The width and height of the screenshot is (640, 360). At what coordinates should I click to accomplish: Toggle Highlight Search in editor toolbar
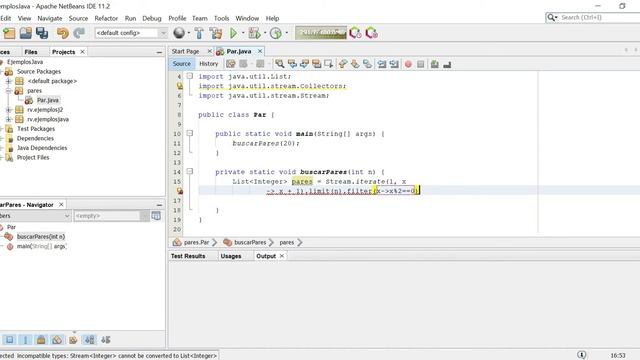coord(317,64)
